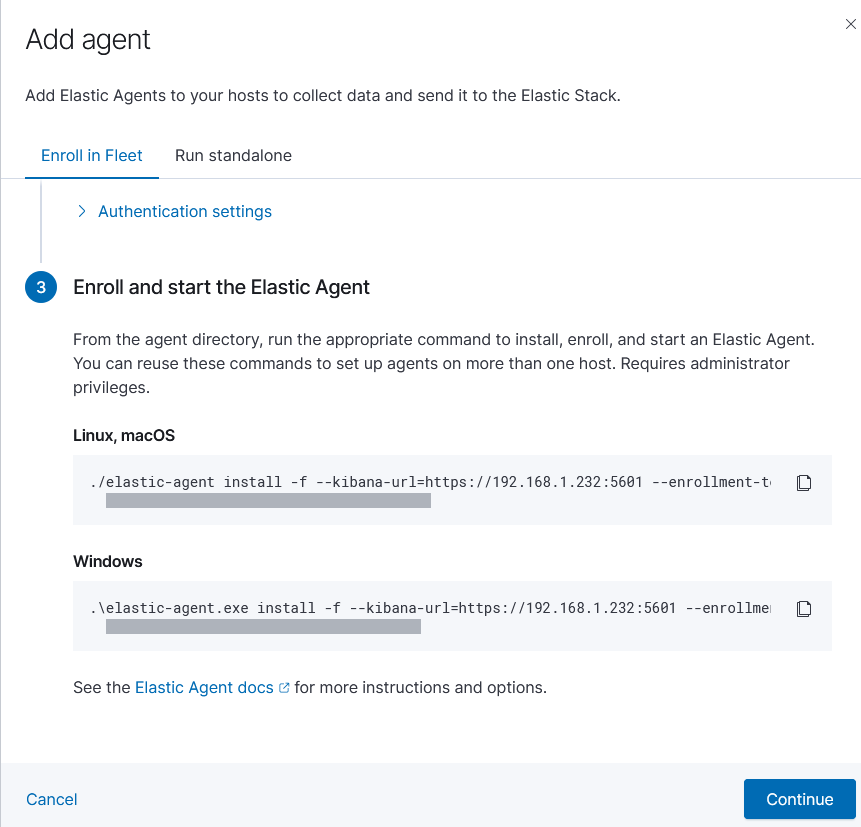The height and width of the screenshot is (827, 861).
Task: Click the copy icon in the Windows code block
Action: 804,608
